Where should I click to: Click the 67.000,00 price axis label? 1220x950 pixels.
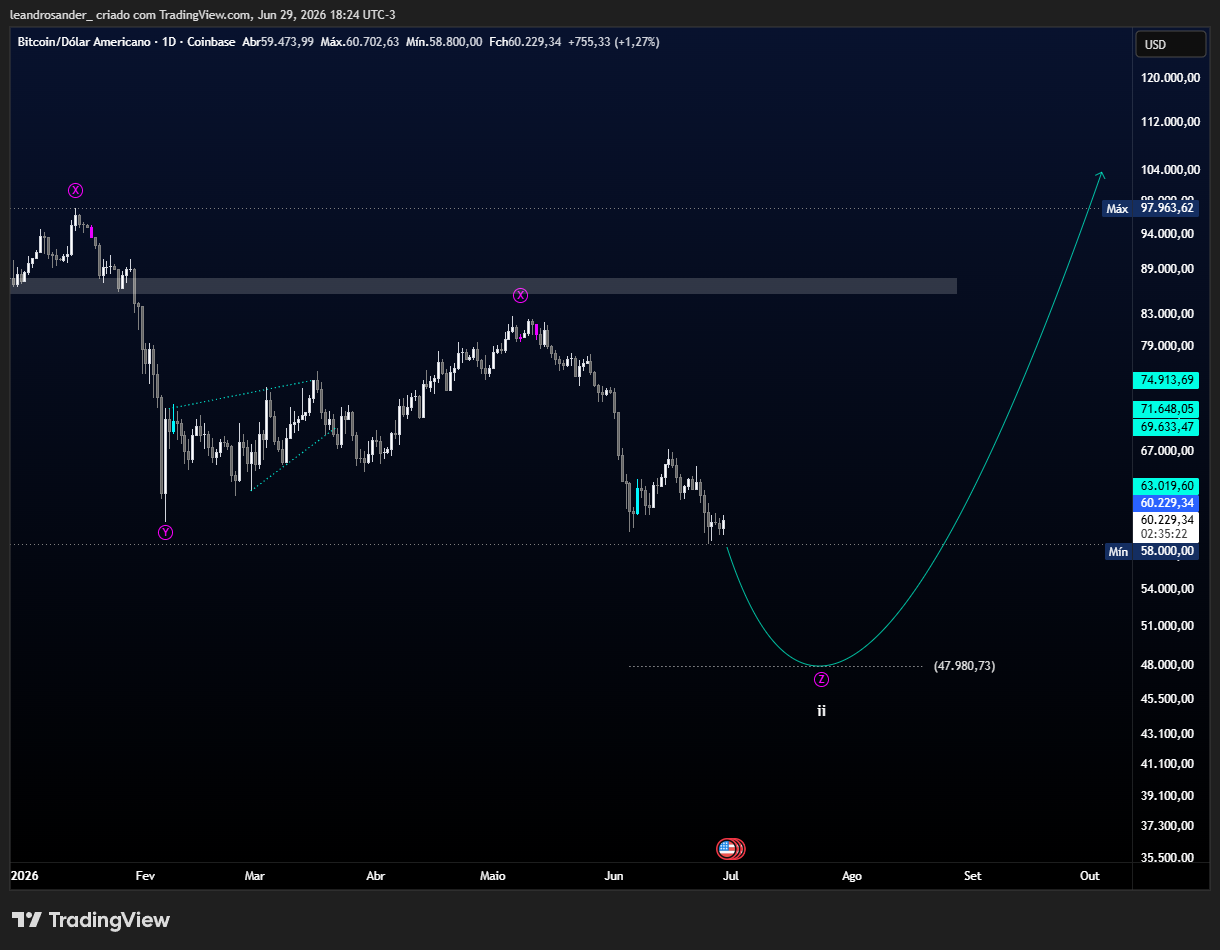click(x=1169, y=451)
